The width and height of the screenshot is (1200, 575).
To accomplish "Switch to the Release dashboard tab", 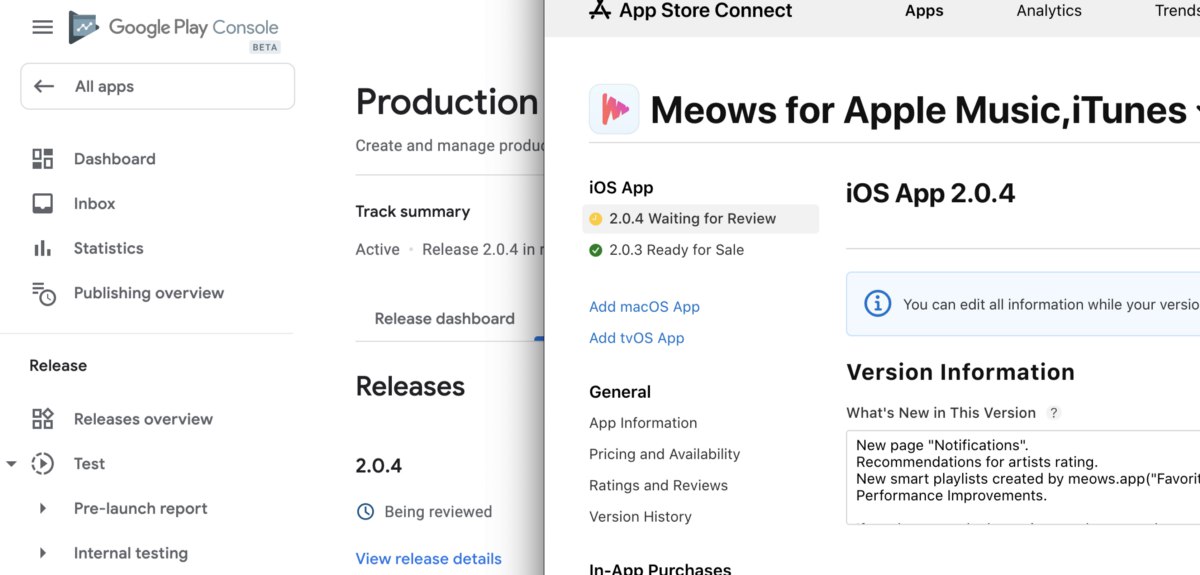I will (444, 319).
